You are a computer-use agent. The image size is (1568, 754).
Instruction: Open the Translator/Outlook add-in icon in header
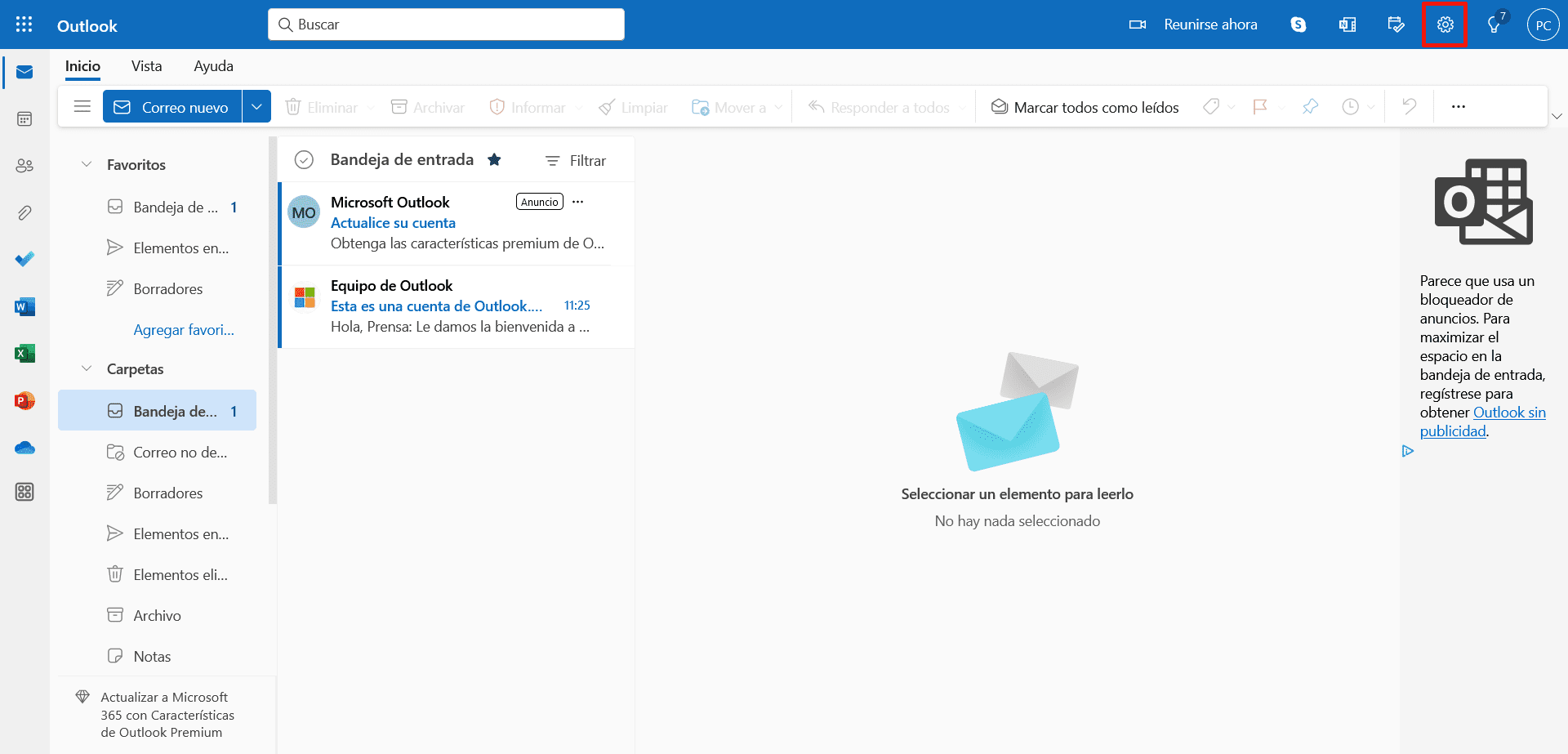click(x=1347, y=25)
